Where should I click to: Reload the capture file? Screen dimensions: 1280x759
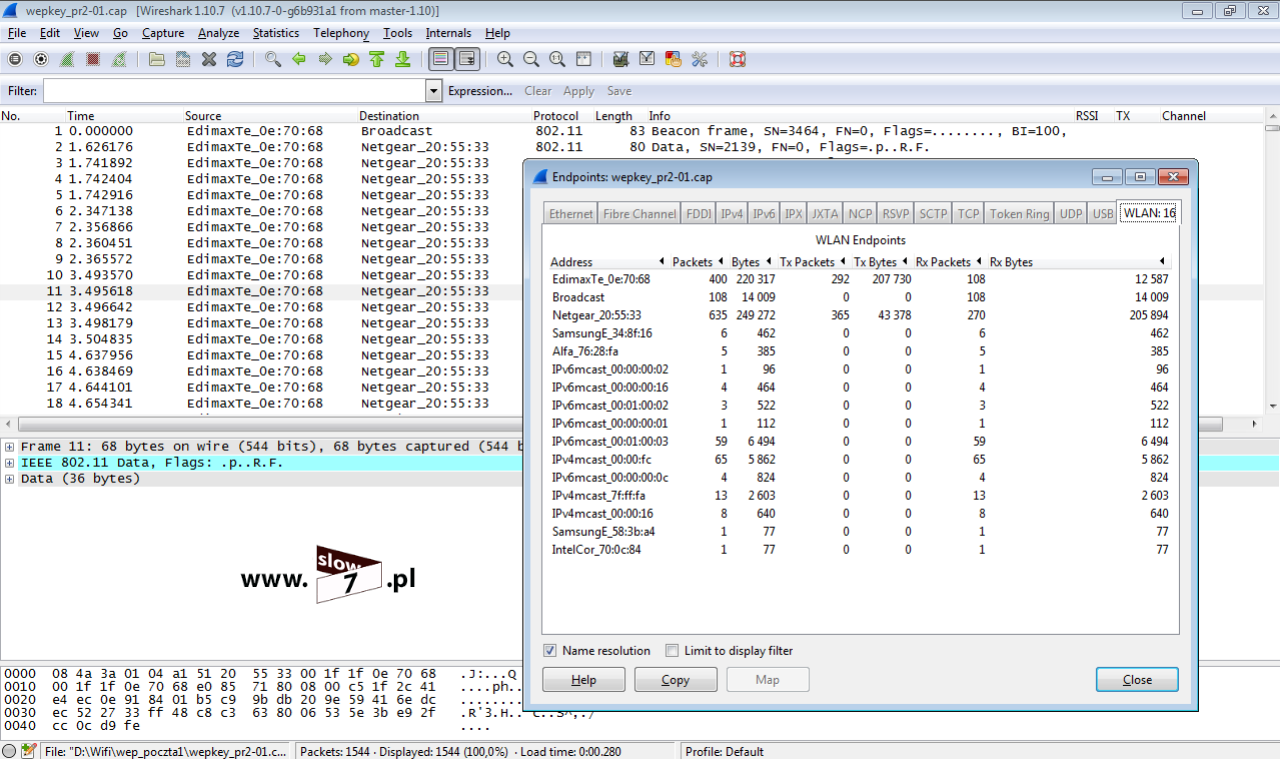point(235,59)
